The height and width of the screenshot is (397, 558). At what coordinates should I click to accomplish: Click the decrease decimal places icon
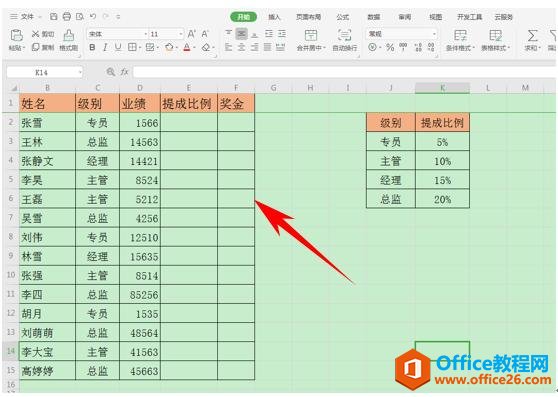tap(431, 47)
